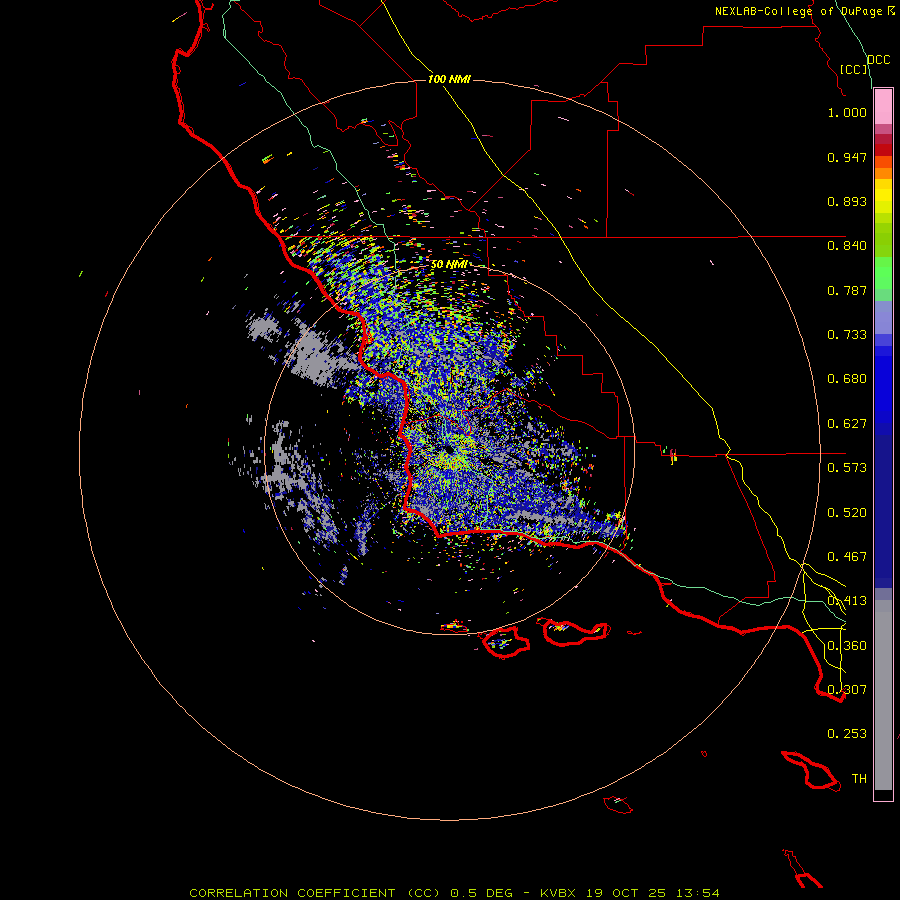This screenshot has height=900, width=900.
Task: Click the DCC label above the color bar
Action: pyautogui.click(x=878, y=60)
